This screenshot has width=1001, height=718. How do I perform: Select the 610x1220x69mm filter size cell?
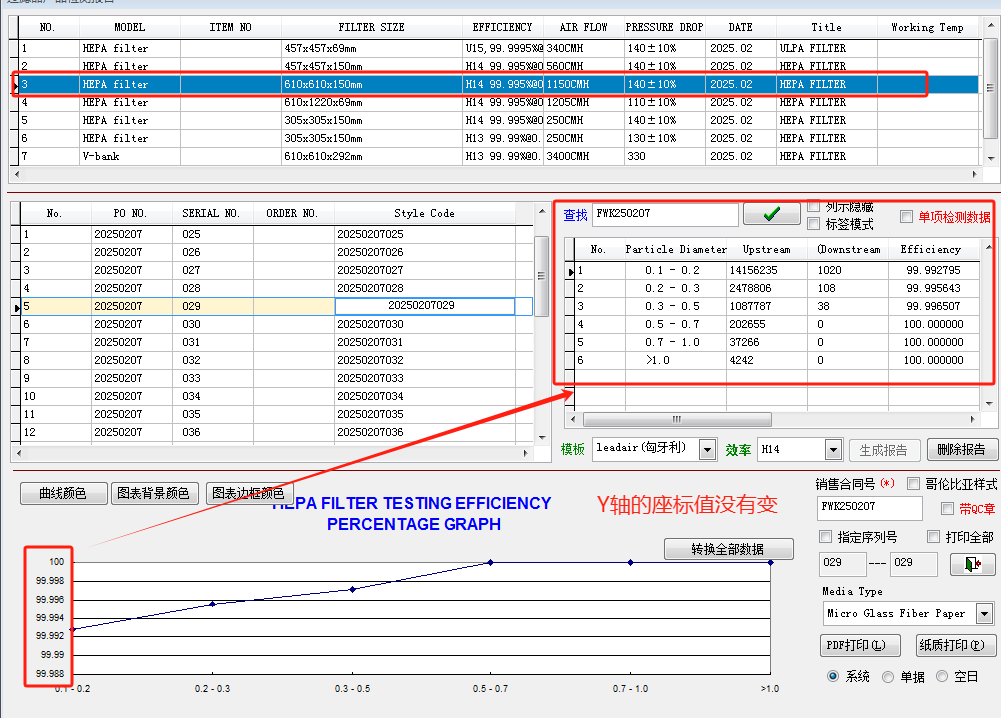click(x=372, y=102)
